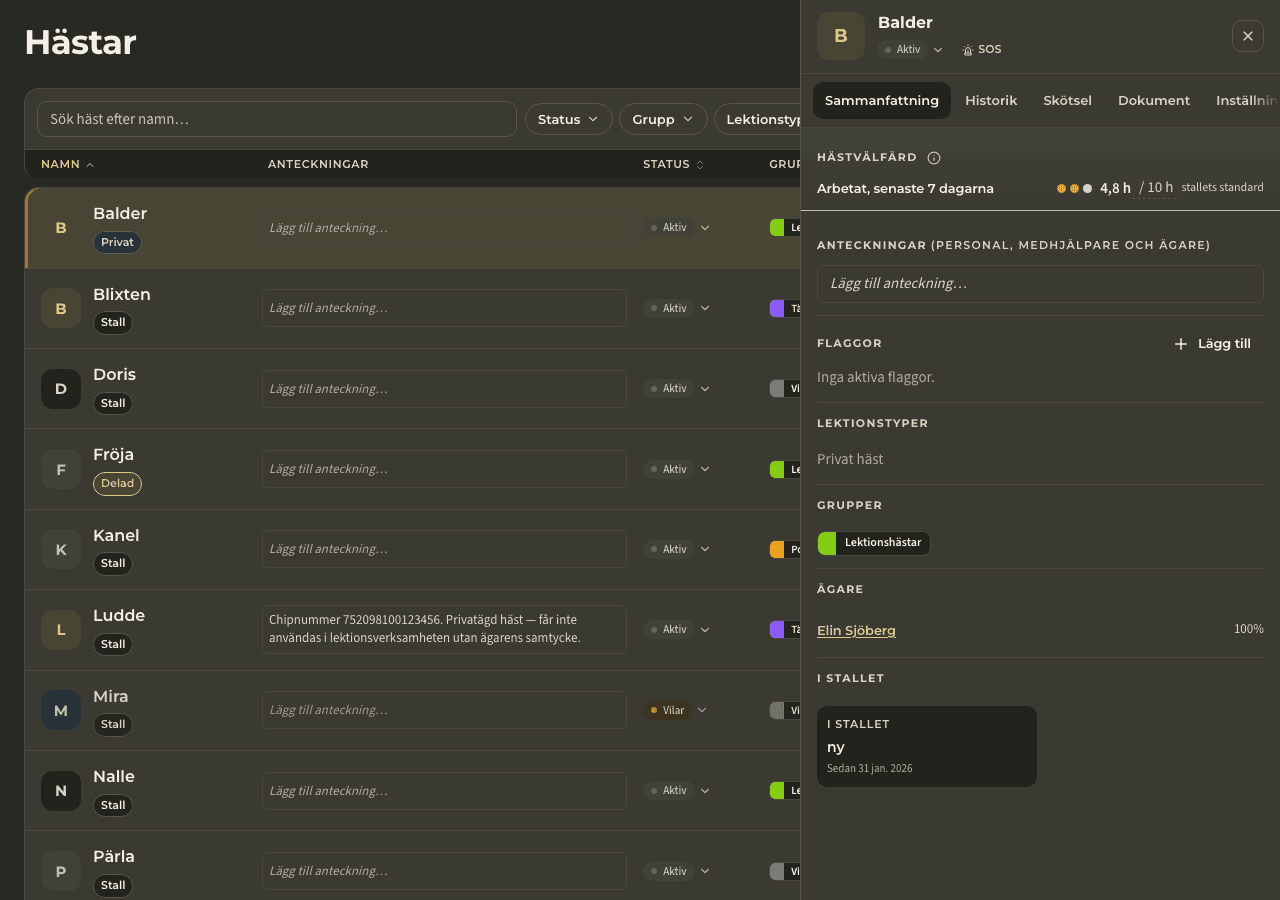Click the 'Delad' badge under Fröja
This screenshot has width=1280, height=900.
click(117, 484)
